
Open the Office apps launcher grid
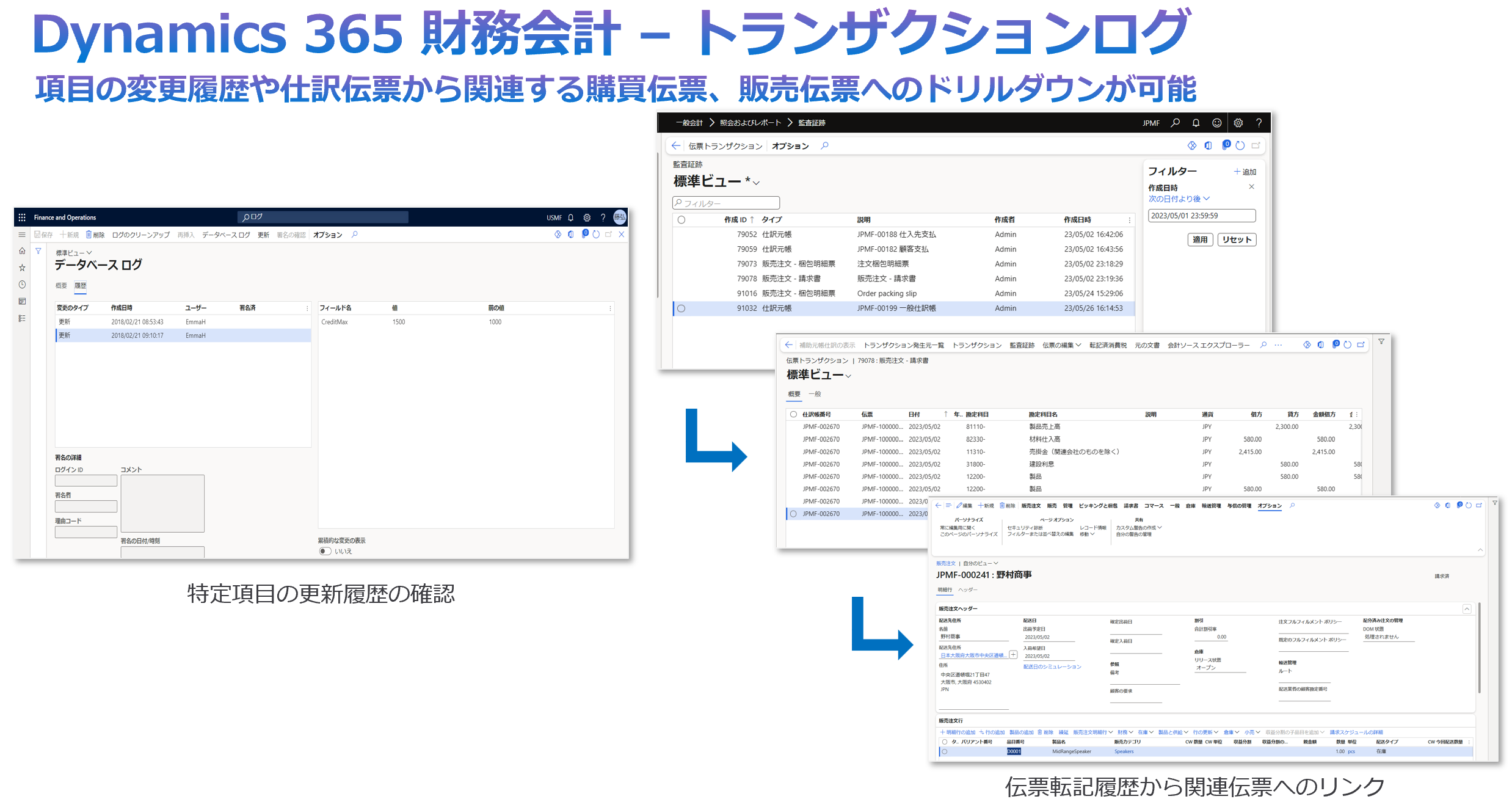coord(21,217)
